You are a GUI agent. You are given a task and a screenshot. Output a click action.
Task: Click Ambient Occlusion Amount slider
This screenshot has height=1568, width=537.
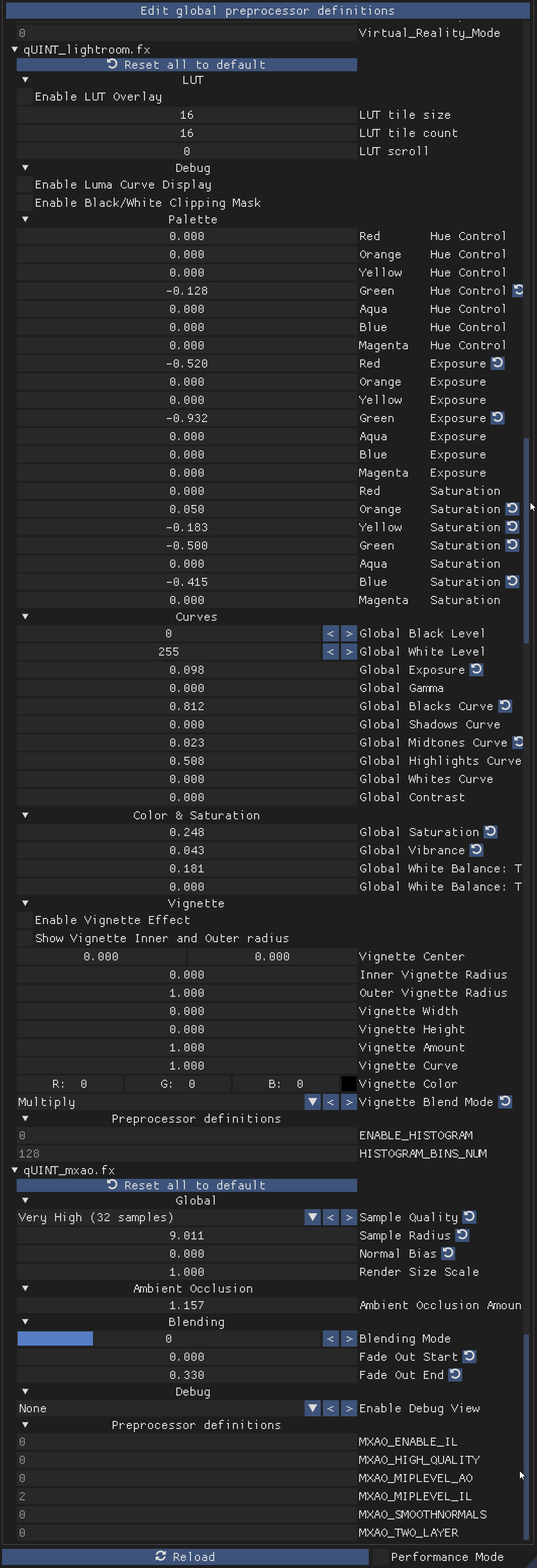click(x=187, y=1306)
